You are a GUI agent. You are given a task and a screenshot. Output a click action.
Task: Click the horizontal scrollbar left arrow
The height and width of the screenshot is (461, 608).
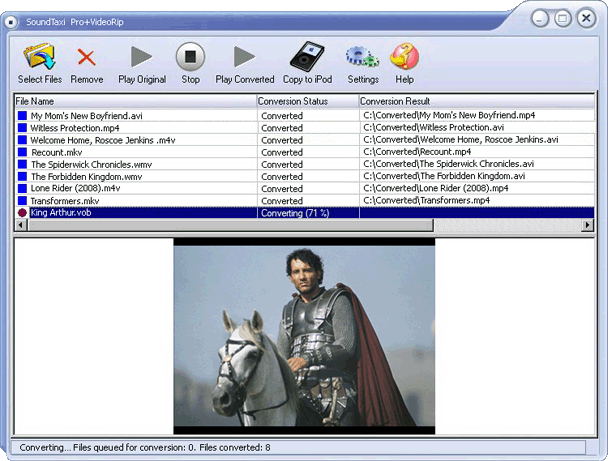[21, 224]
